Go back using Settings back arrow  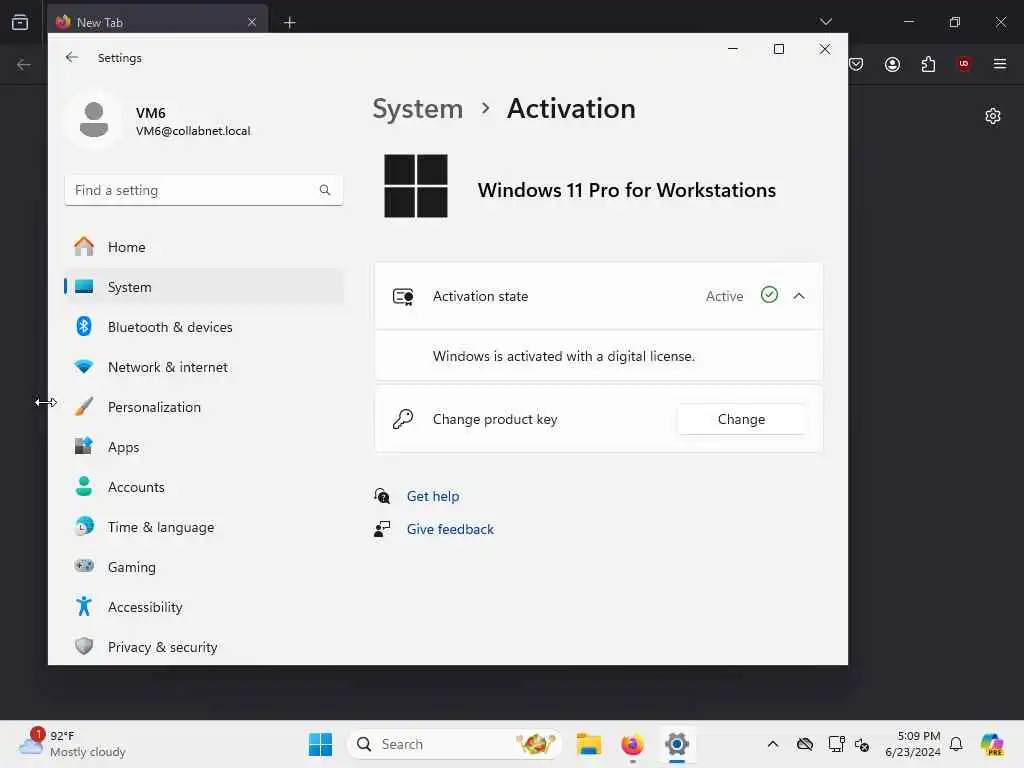pyautogui.click(x=72, y=57)
